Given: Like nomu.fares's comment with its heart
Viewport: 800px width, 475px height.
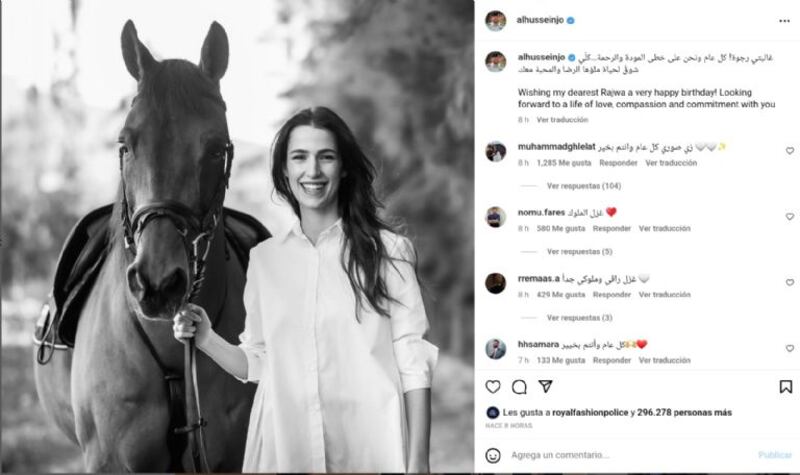Looking at the screenshot, I should (789, 216).
